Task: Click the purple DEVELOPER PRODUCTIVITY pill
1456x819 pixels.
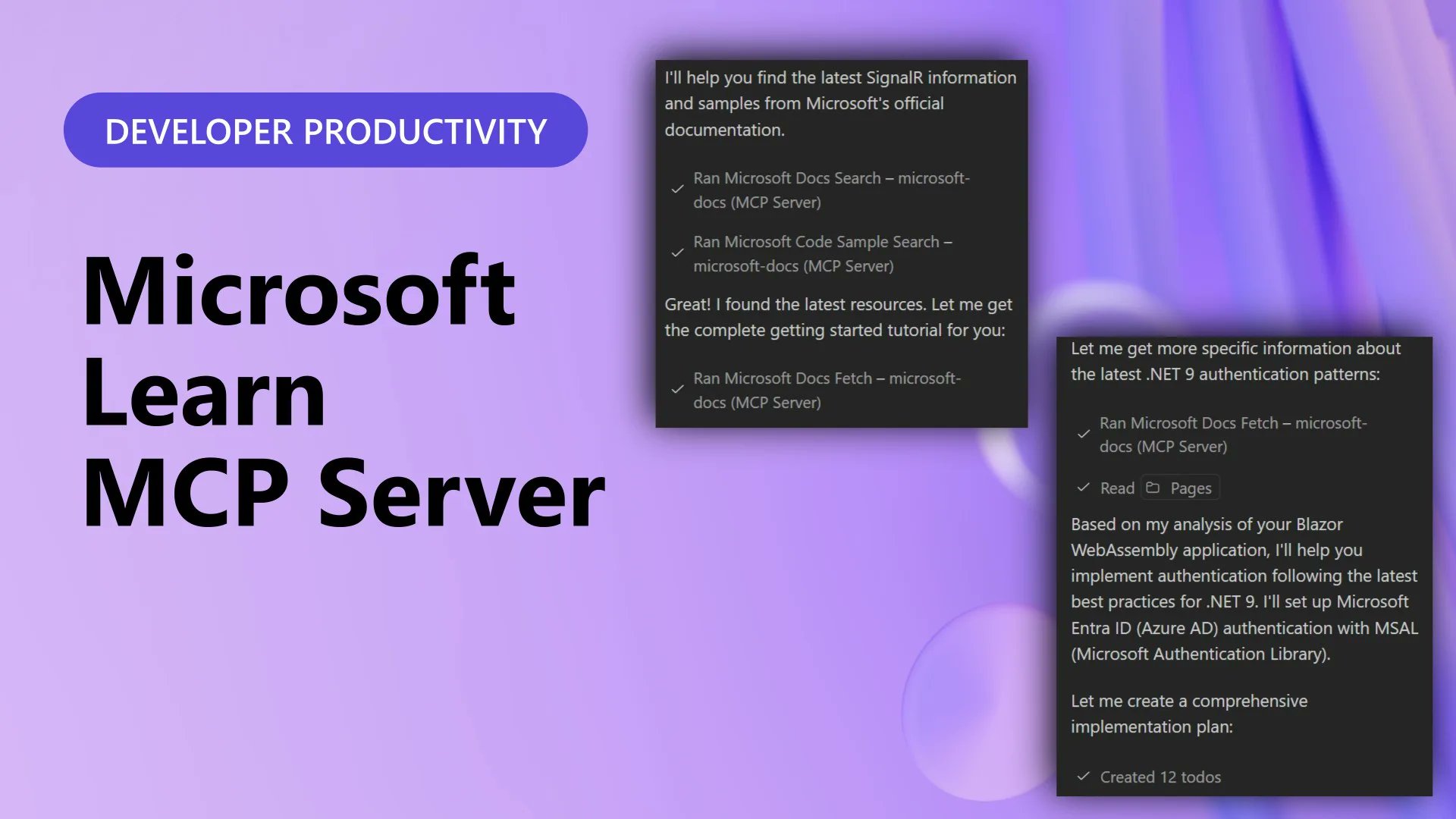Action: [x=326, y=130]
